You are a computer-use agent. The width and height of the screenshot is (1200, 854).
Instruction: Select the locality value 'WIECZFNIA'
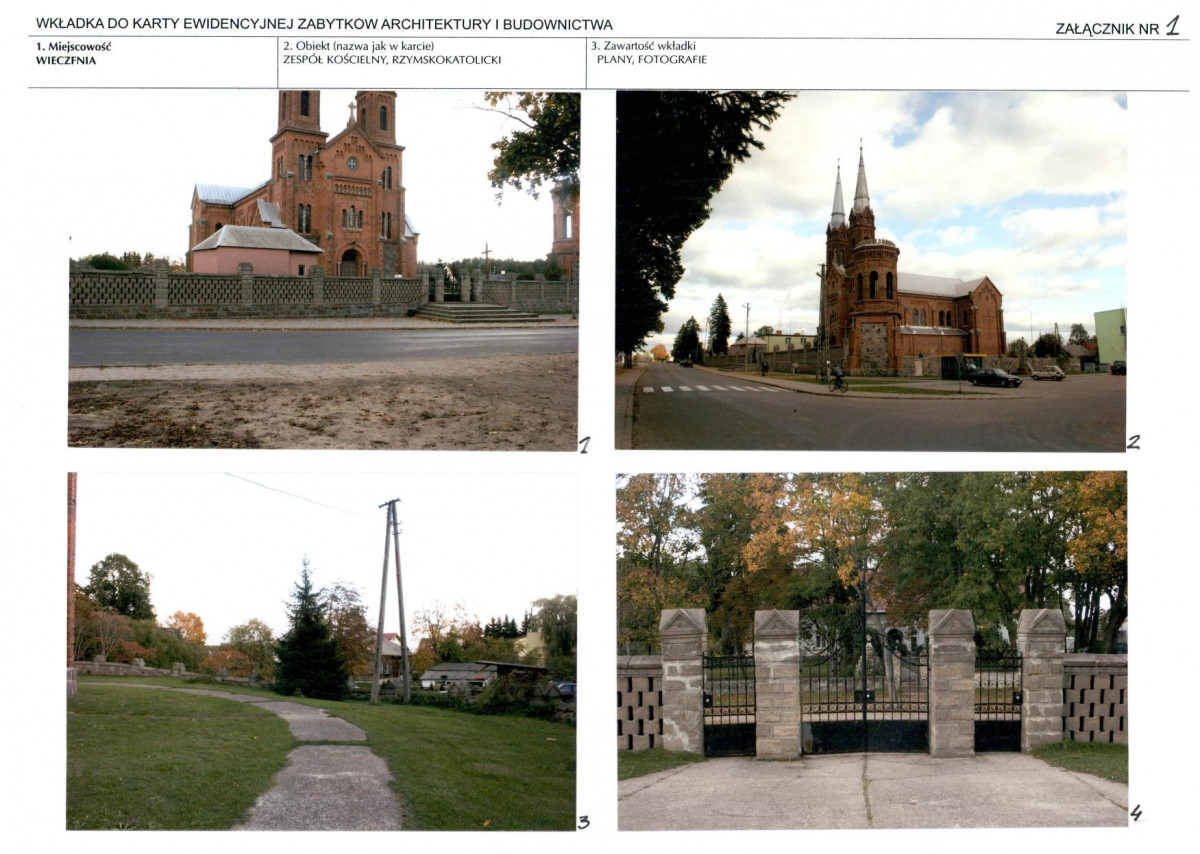[66, 60]
